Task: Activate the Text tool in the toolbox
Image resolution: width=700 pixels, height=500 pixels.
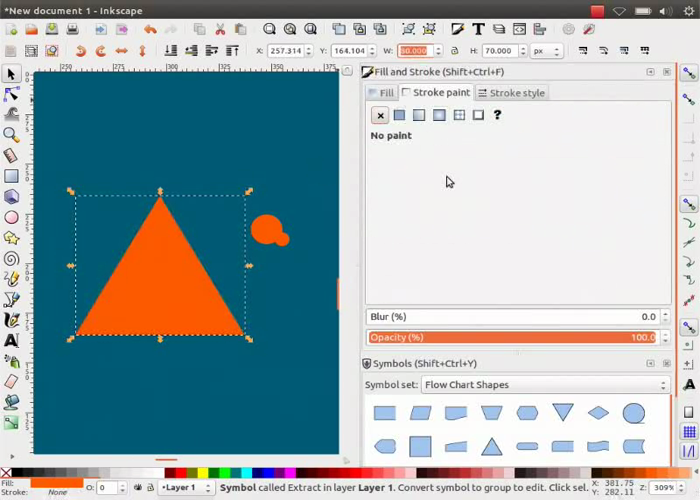Action: [12, 340]
